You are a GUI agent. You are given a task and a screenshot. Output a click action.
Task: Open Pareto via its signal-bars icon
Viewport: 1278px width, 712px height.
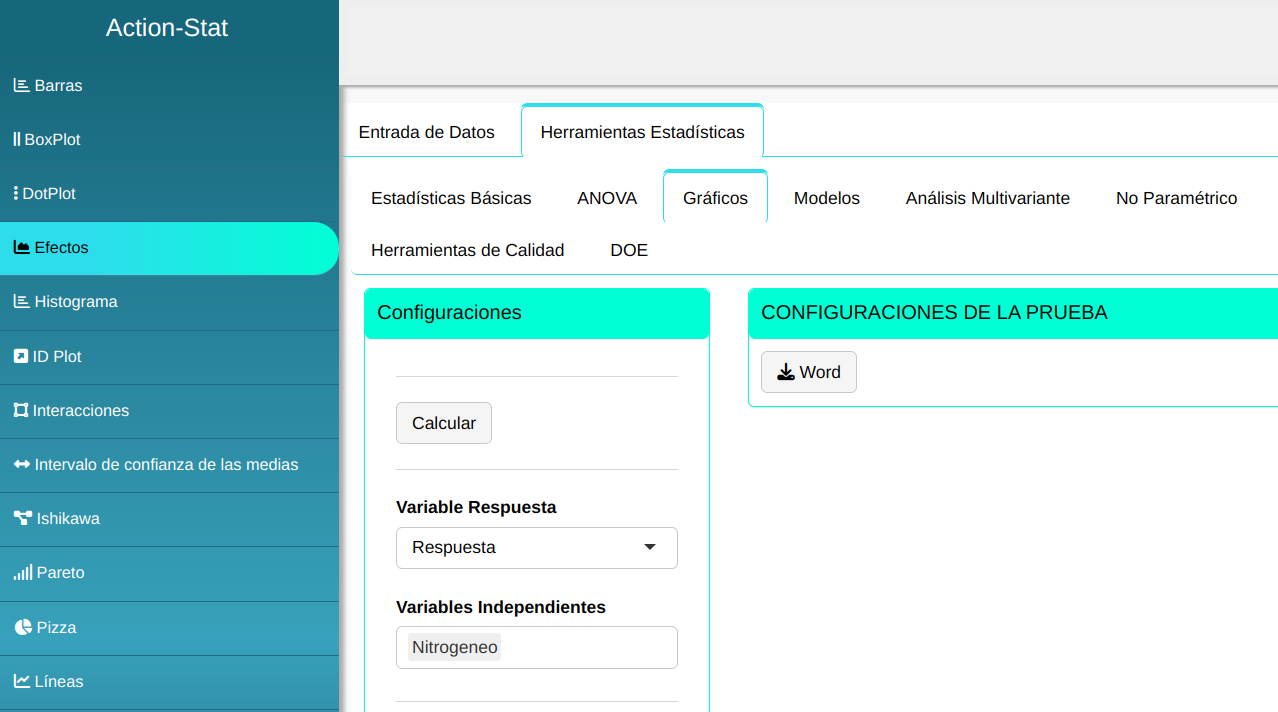click(22, 573)
